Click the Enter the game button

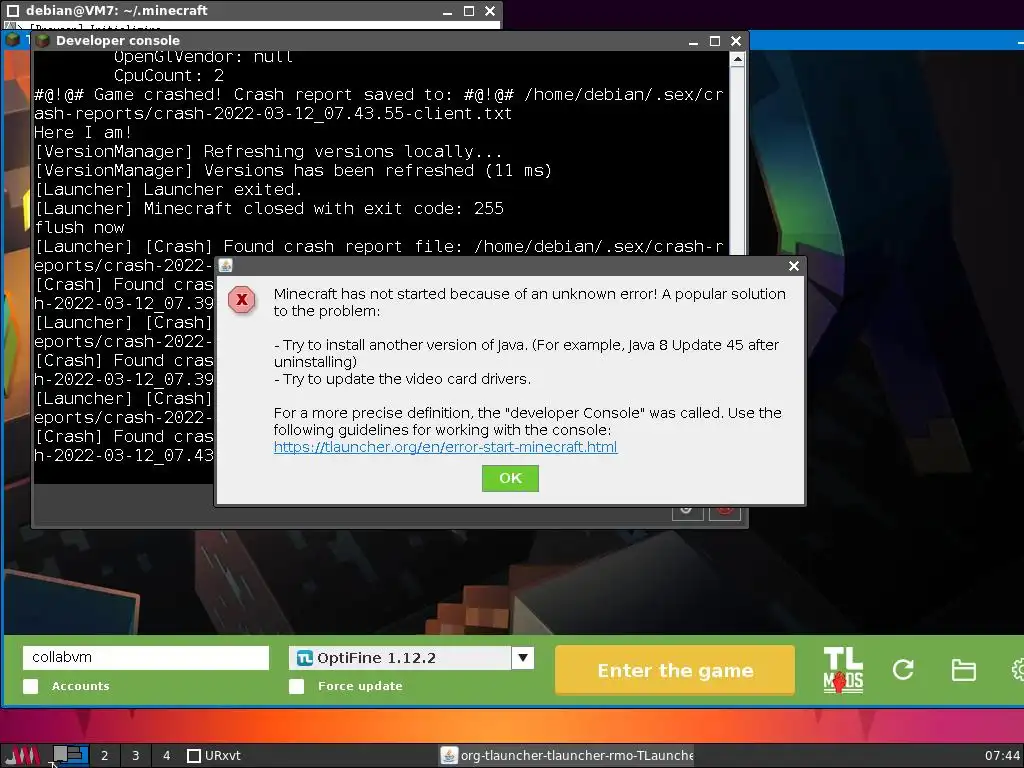(675, 670)
